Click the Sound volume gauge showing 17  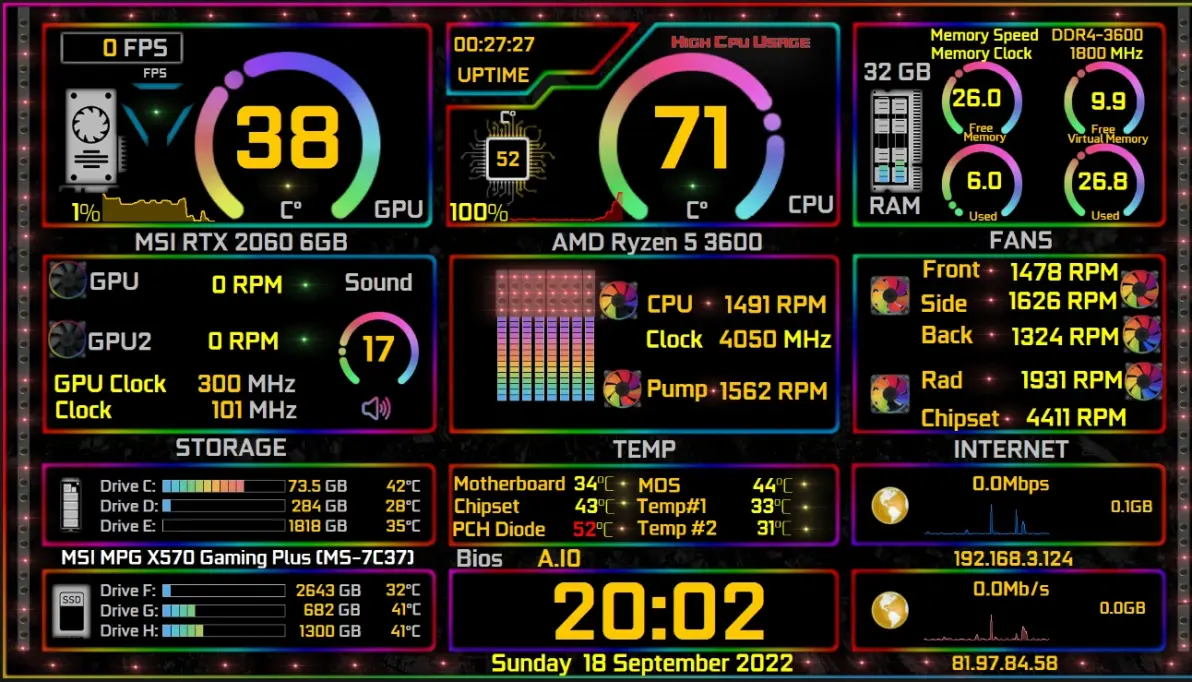378,349
